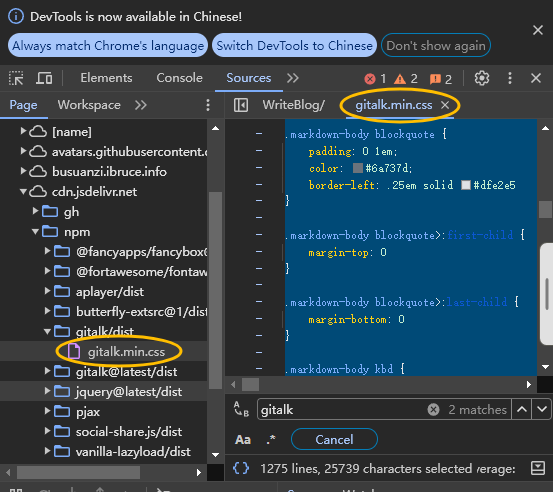Select the gitalk.min.css file icon in tree

pyautogui.click(x=74, y=351)
